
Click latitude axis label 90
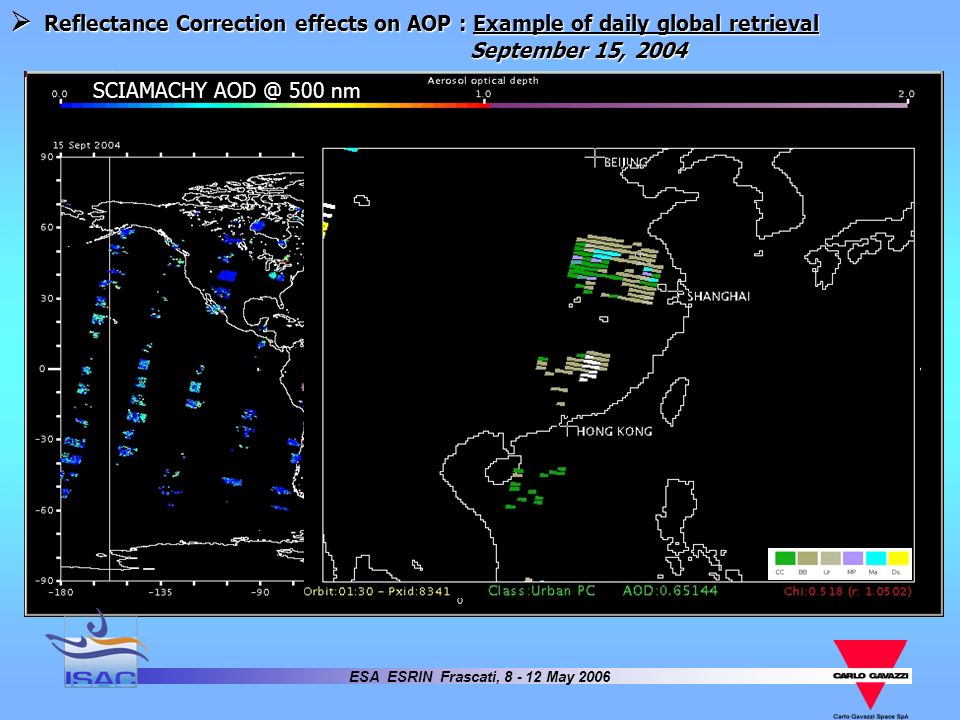(x=47, y=157)
